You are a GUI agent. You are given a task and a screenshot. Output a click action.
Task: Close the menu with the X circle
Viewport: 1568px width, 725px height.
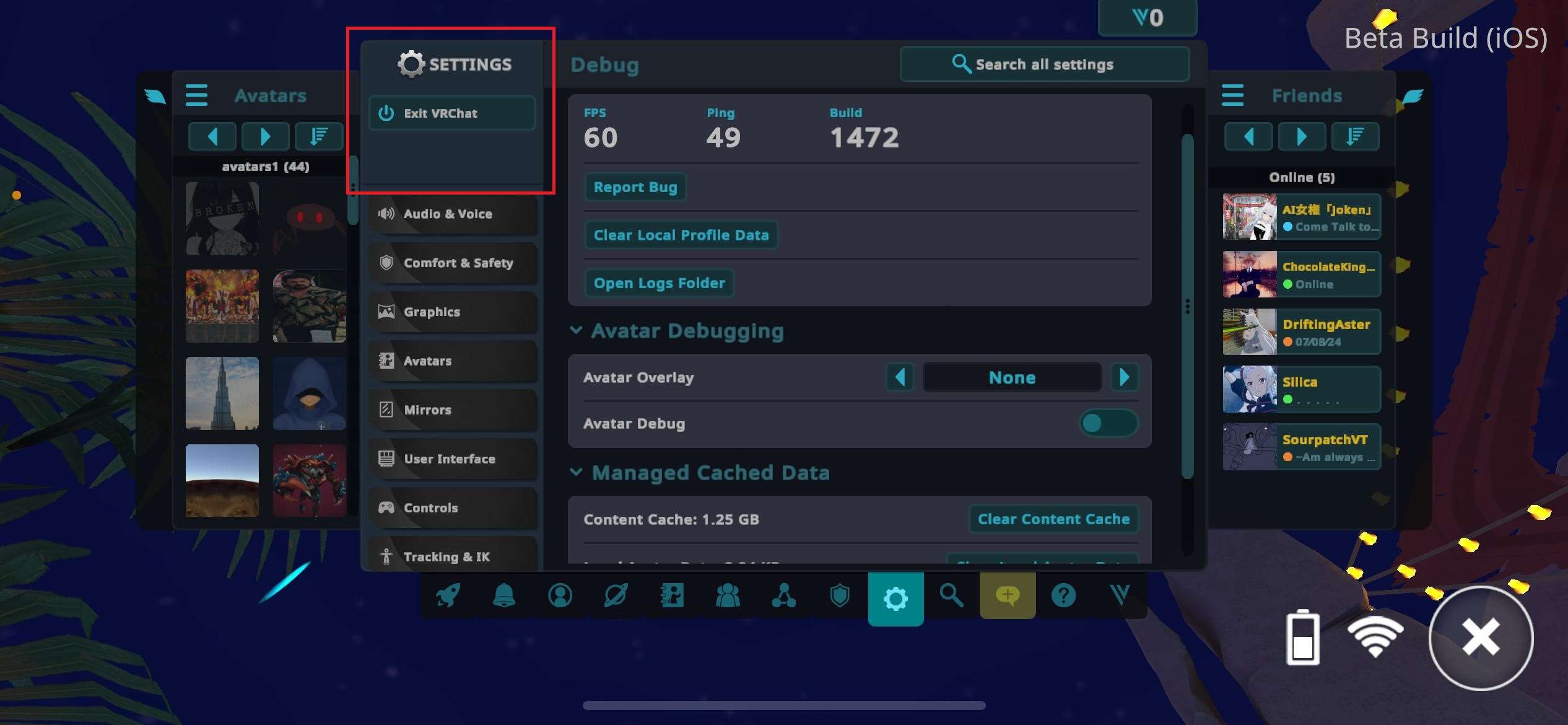tap(1481, 638)
